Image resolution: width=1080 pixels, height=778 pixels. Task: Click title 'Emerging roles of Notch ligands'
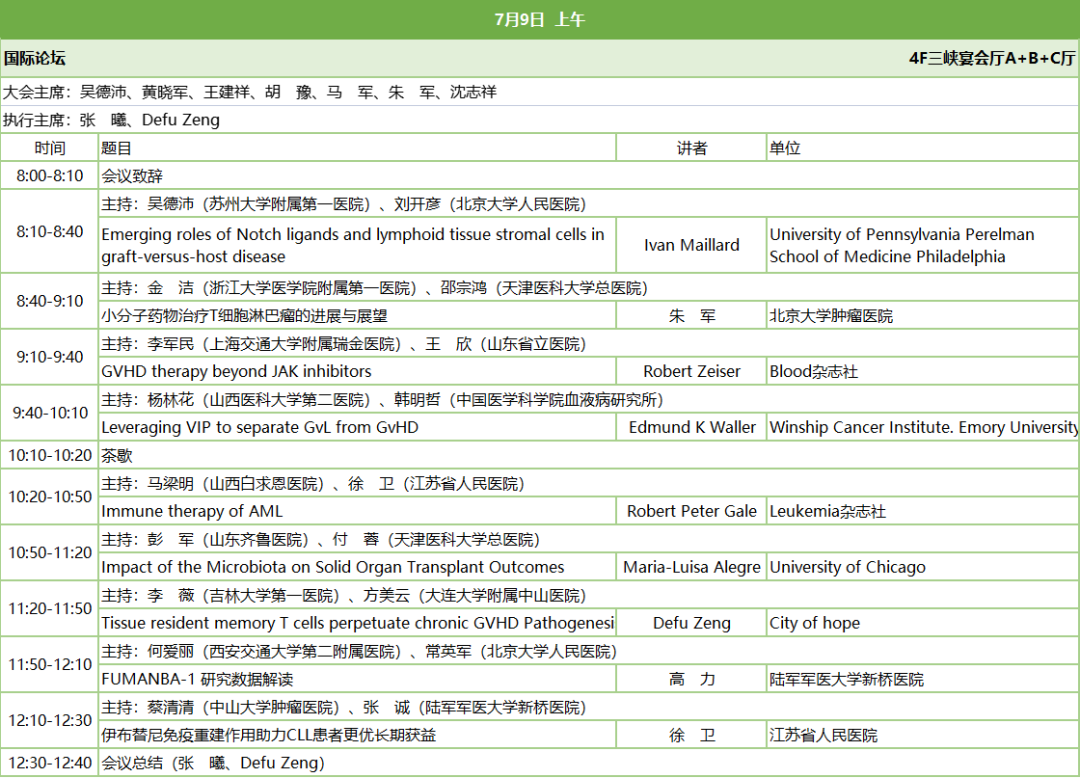[x=357, y=245]
